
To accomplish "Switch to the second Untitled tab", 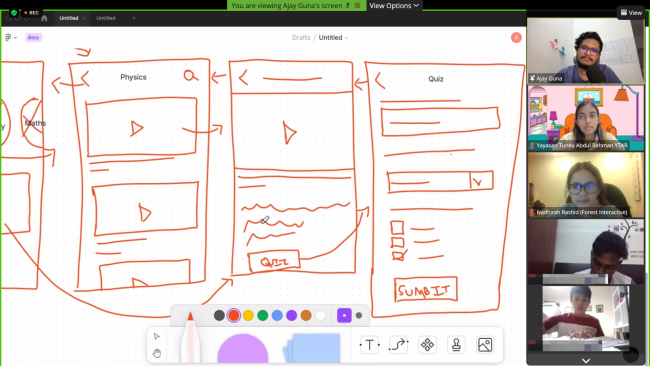I will tap(106, 18).
